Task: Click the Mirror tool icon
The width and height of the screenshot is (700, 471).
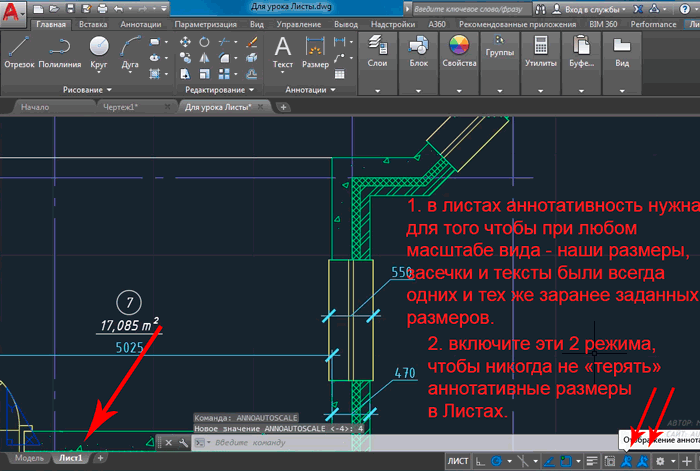Action: click(204, 58)
